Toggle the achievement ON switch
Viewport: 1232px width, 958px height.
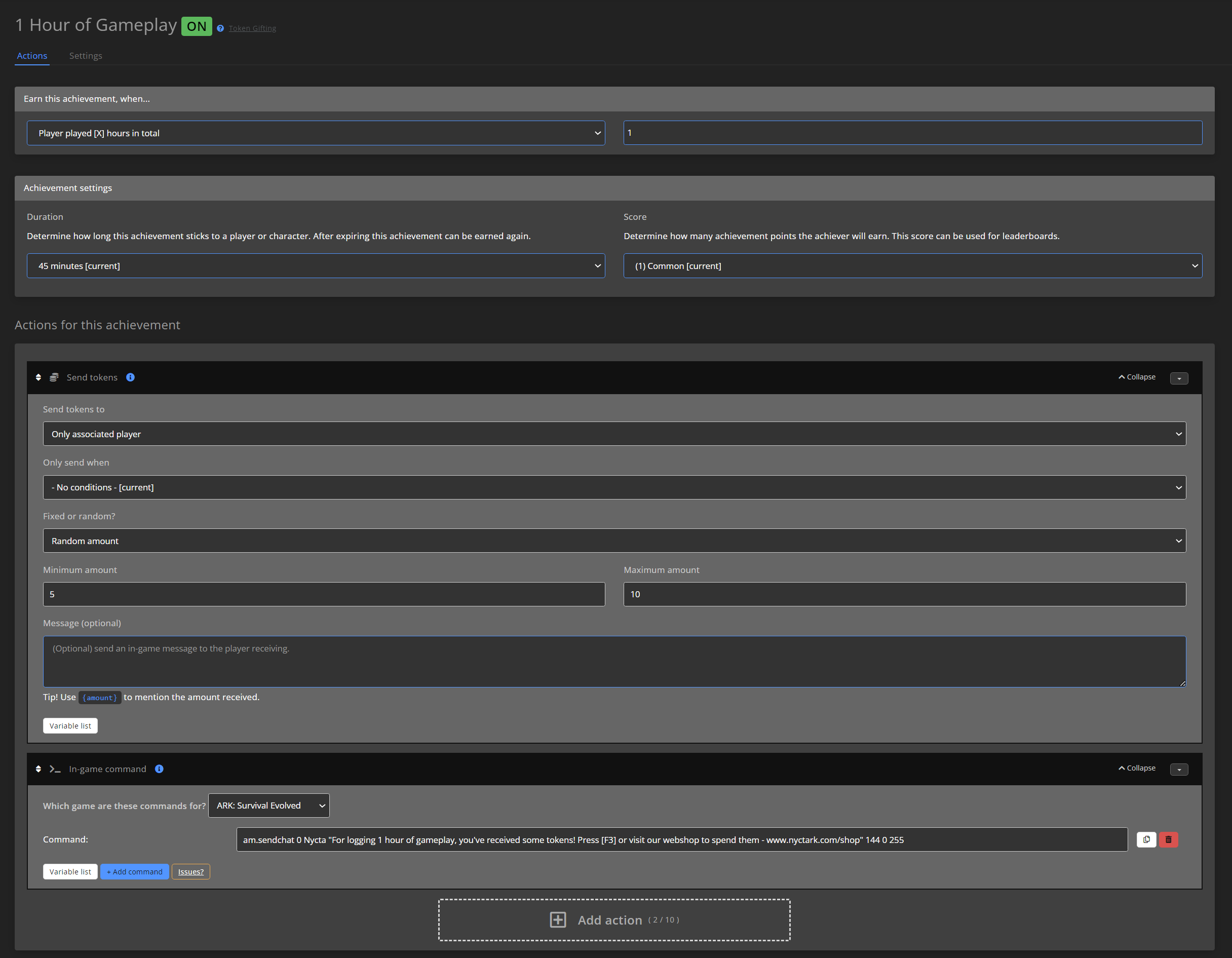pos(197,26)
